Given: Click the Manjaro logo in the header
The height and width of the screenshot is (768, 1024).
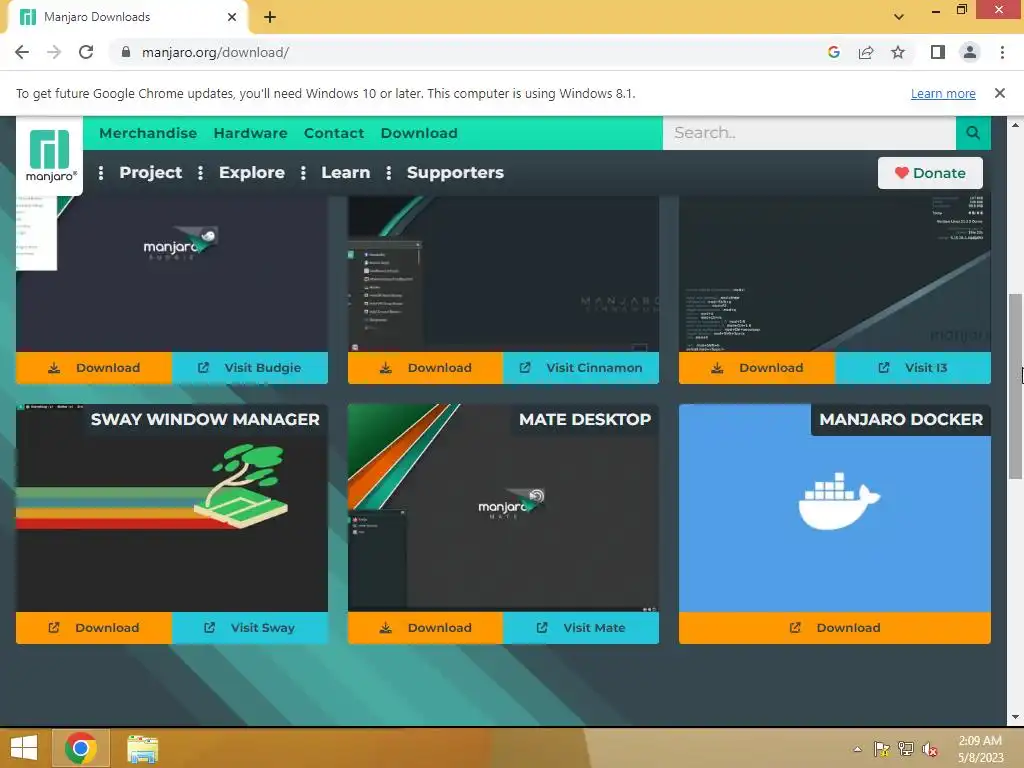Looking at the screenshot, I should coord(50,155).
